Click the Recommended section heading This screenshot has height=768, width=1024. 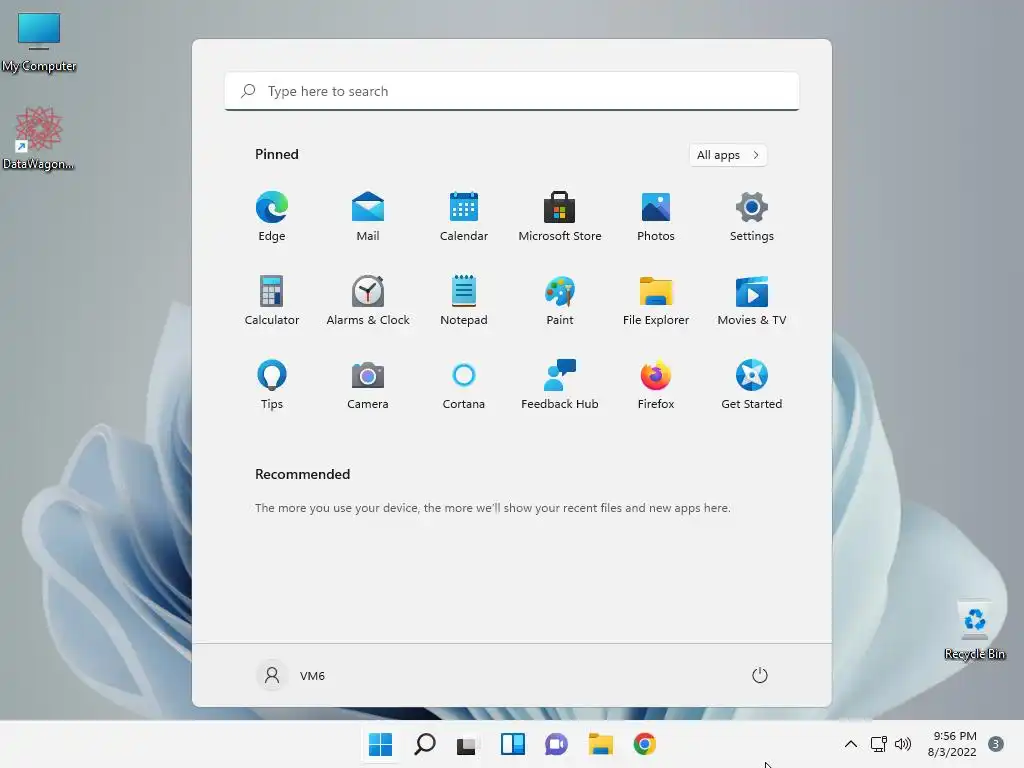[302, 474]
